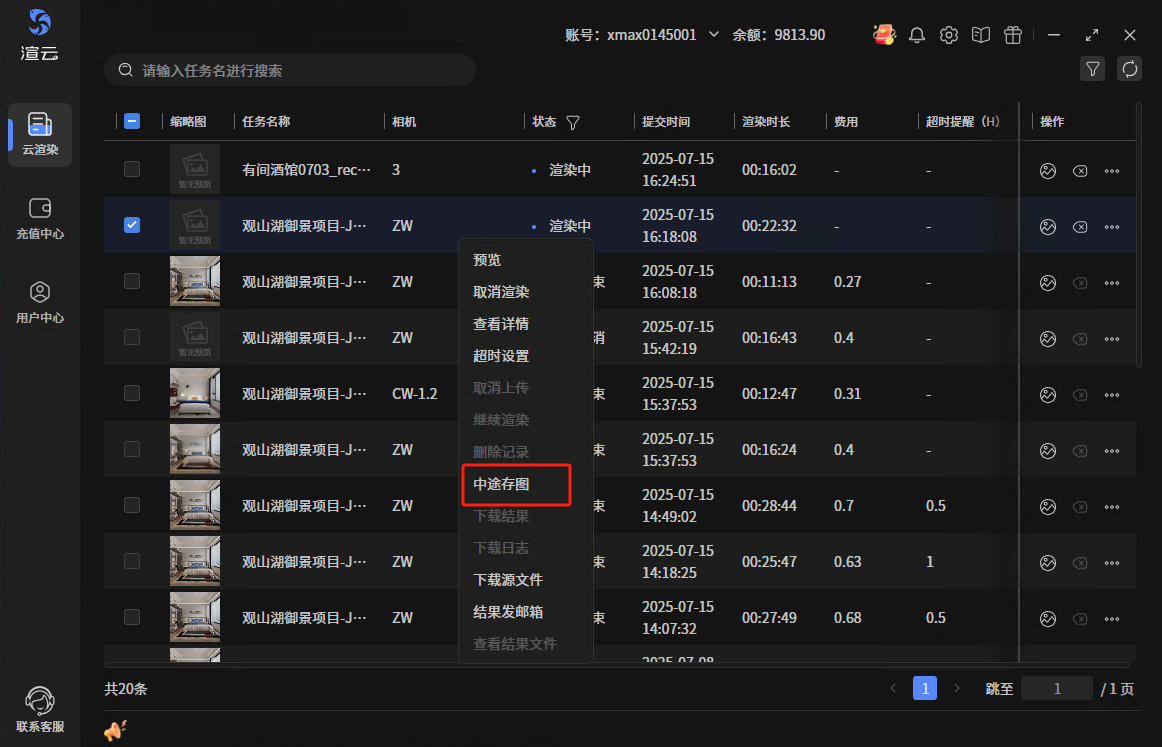Open 用户中心 from the sidebar

click(40, 302)
